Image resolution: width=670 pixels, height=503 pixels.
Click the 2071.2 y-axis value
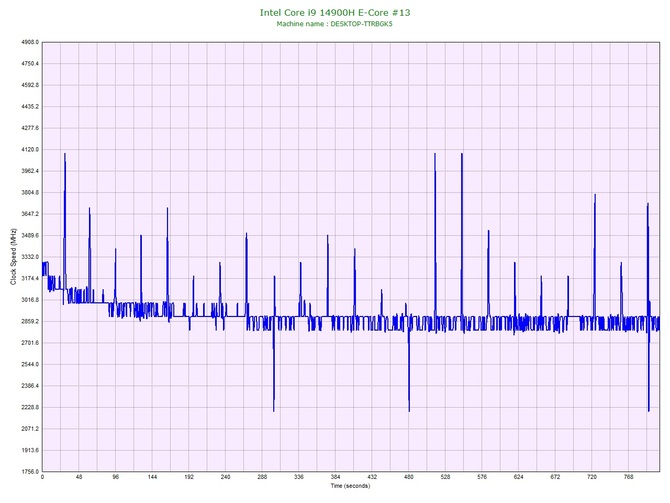[x=30, y=429]
